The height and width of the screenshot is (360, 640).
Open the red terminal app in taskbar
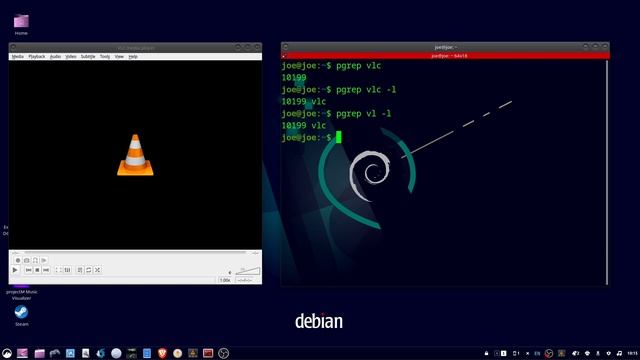208,353
